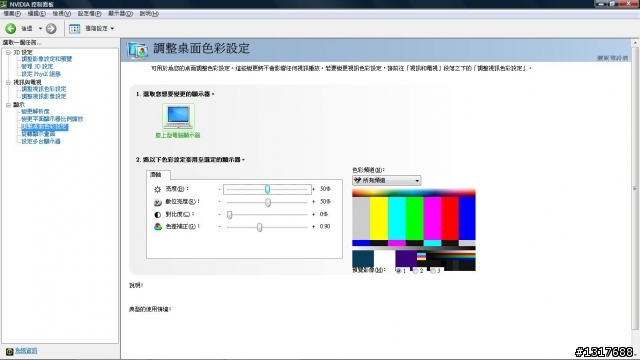This screenshot has height=360, width=640.
Task: Click the brightness sun icon
Action: [x=158, y=189]
